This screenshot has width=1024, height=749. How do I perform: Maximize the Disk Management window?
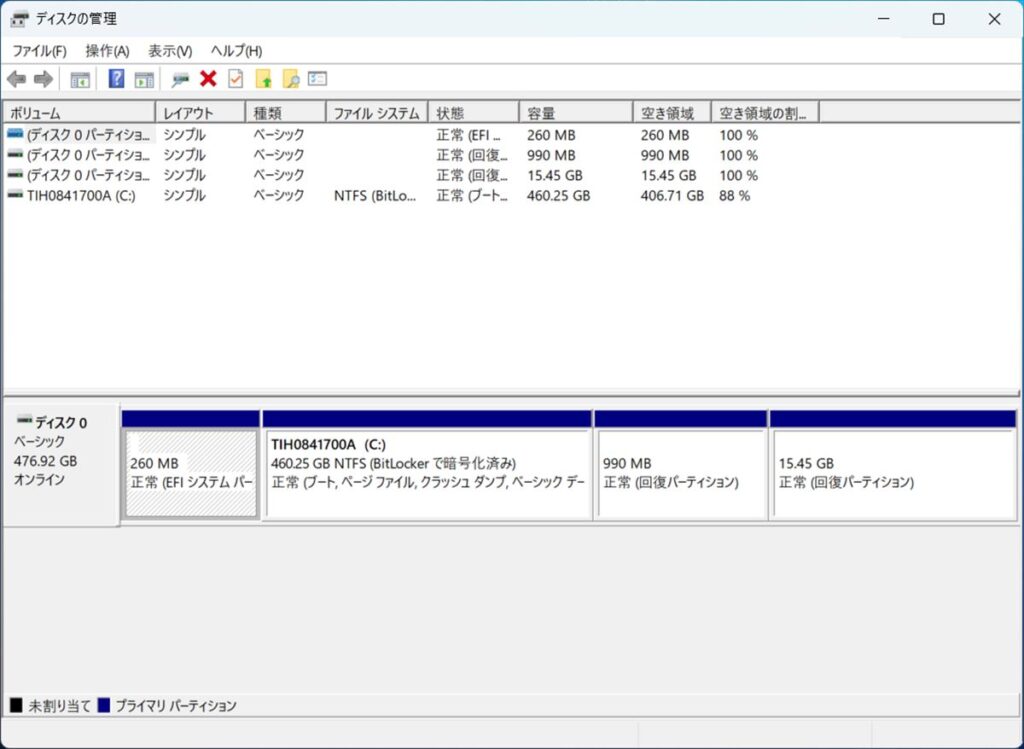coord(938,19)
